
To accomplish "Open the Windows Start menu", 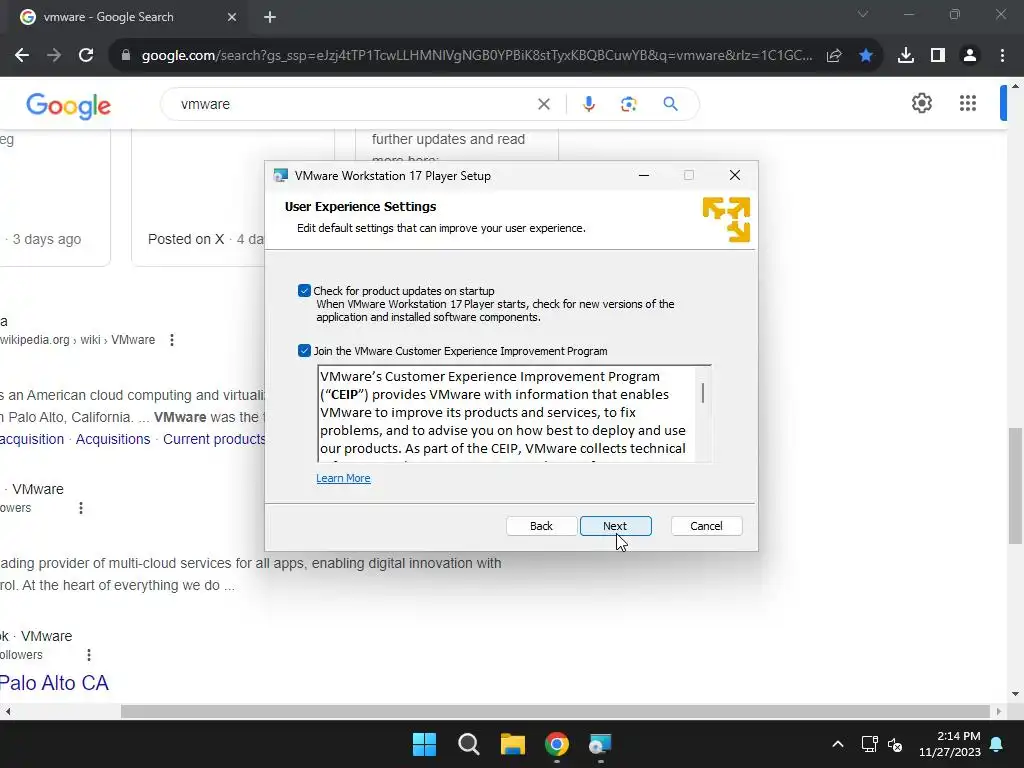I will [x=424, y=744].
